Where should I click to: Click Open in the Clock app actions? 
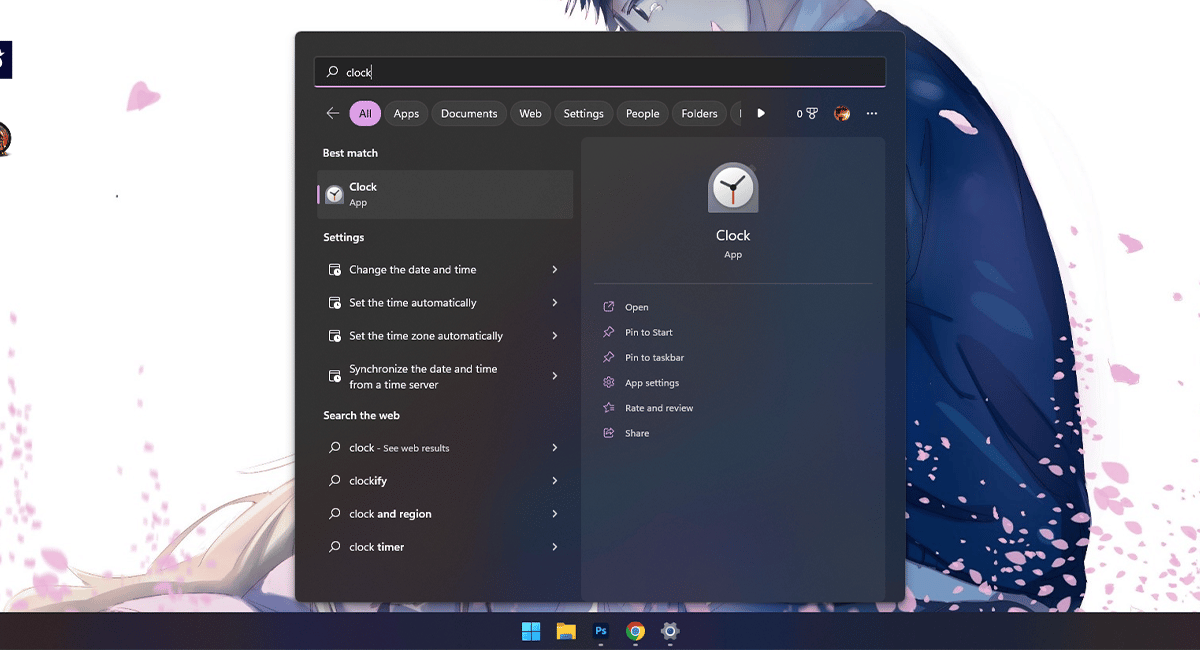click(637, 307)
